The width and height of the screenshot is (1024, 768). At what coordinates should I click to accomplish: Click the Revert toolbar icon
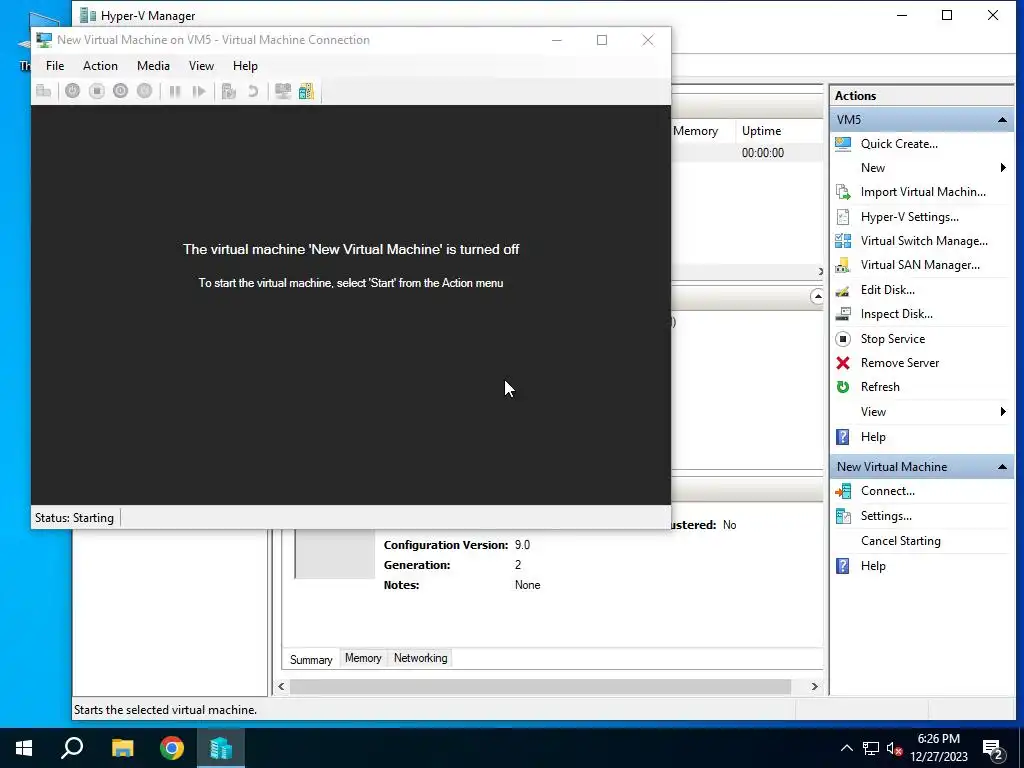(x=253, y=91)
